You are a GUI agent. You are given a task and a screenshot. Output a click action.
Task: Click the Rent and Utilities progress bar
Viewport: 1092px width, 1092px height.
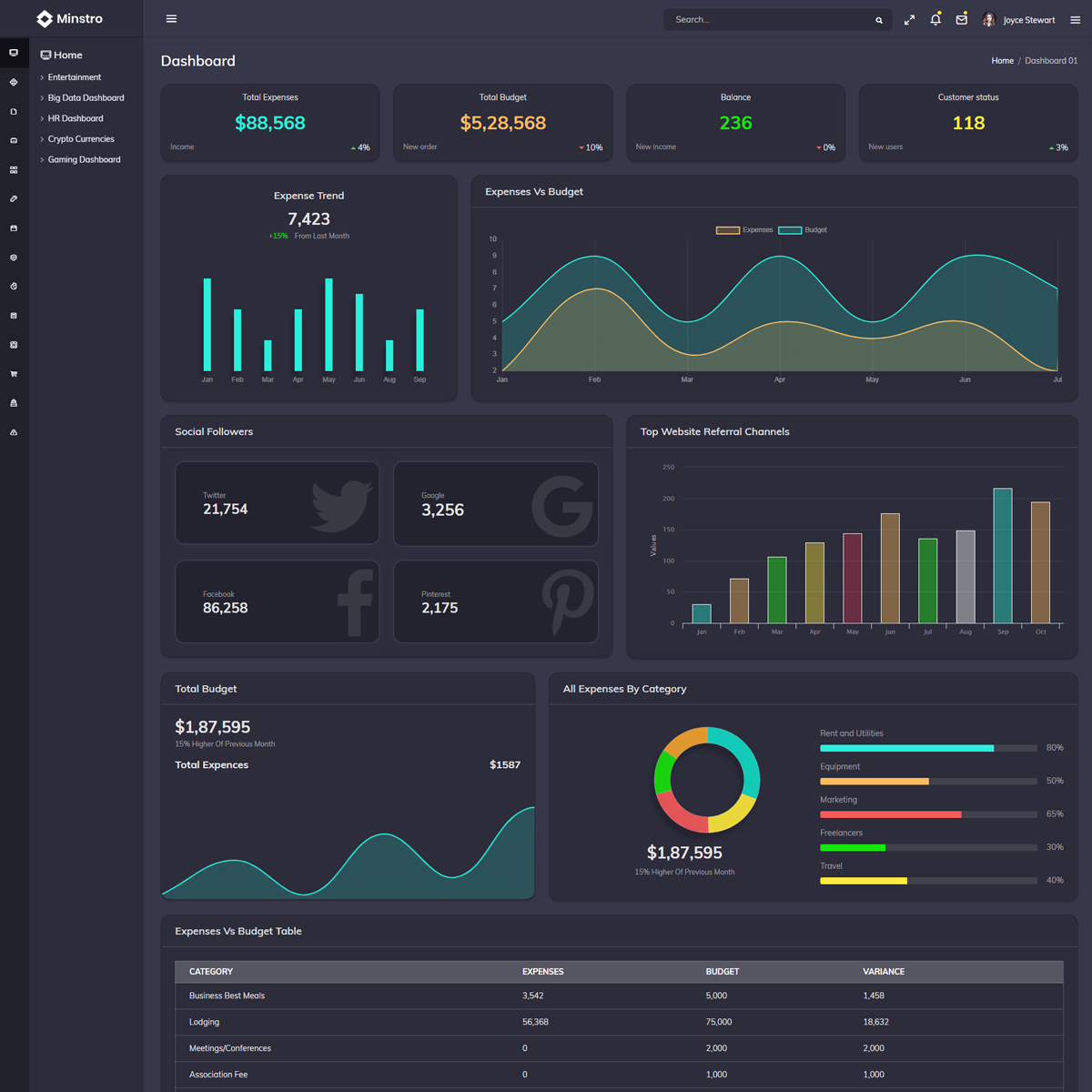click(928, 748)
